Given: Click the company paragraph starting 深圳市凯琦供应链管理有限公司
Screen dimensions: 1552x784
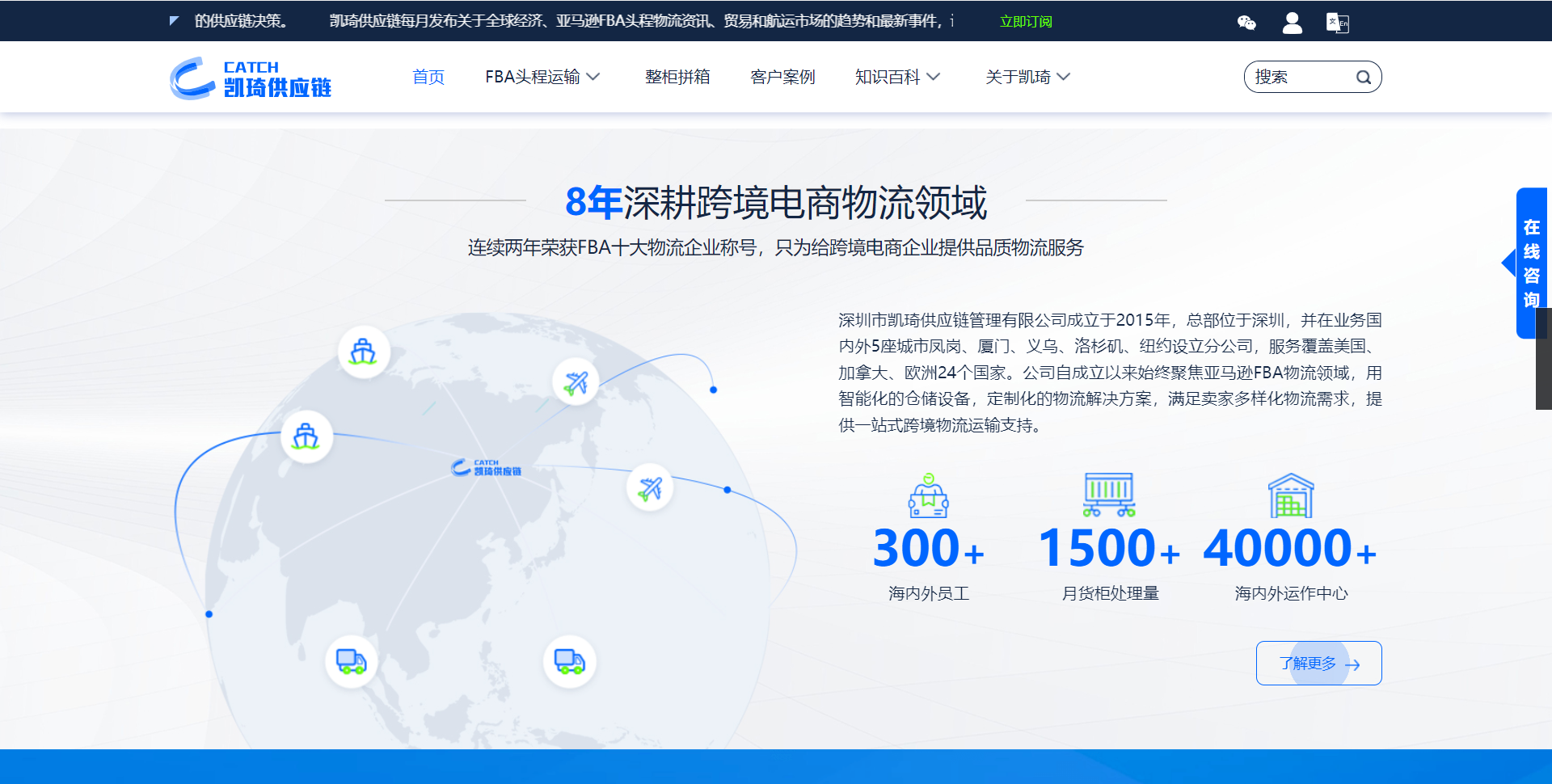Looking at the screenshot, I should [x=1110, y=373].
